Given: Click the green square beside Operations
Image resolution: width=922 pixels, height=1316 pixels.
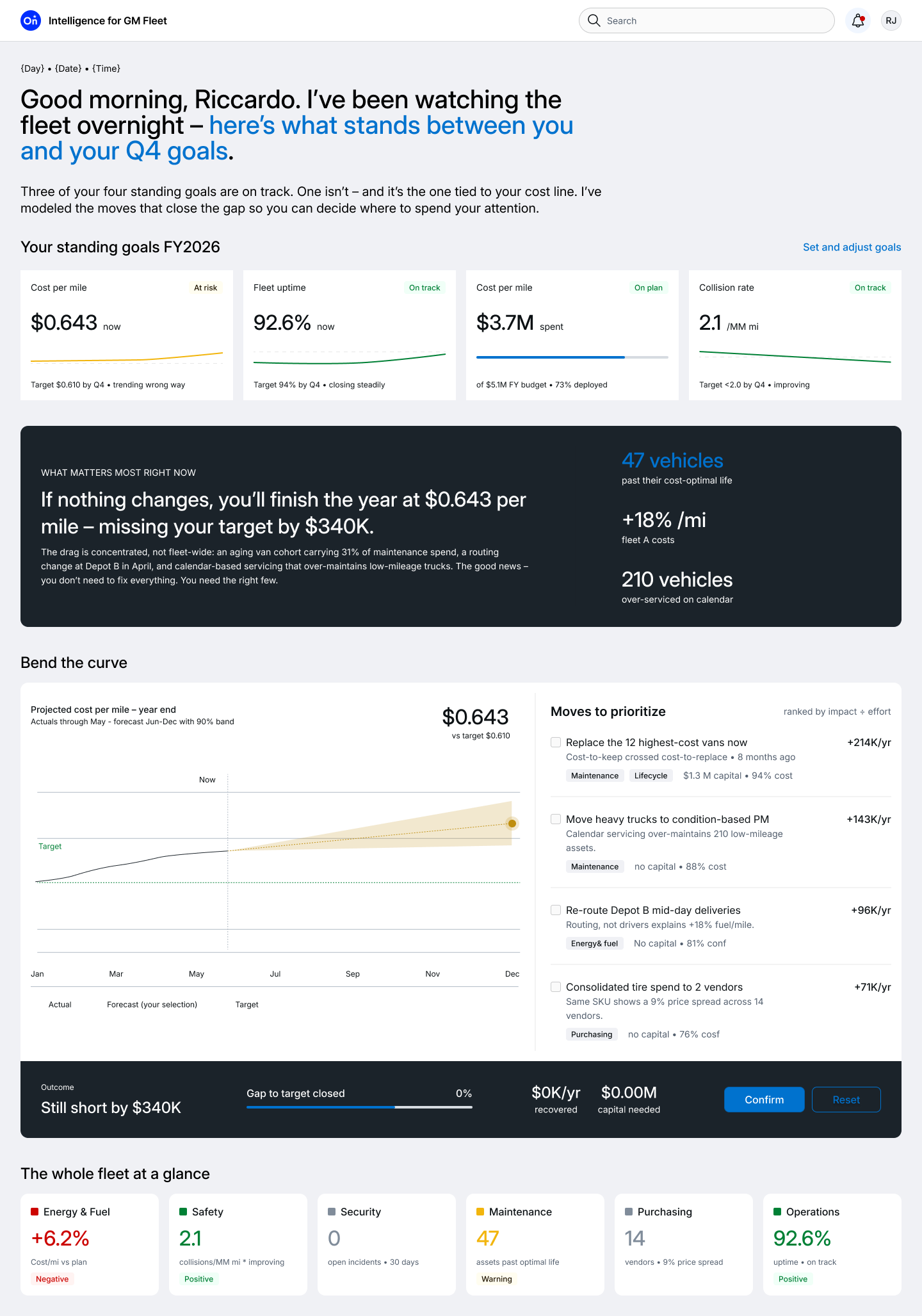Looking at the screenshot, I should coord(777,1212).
